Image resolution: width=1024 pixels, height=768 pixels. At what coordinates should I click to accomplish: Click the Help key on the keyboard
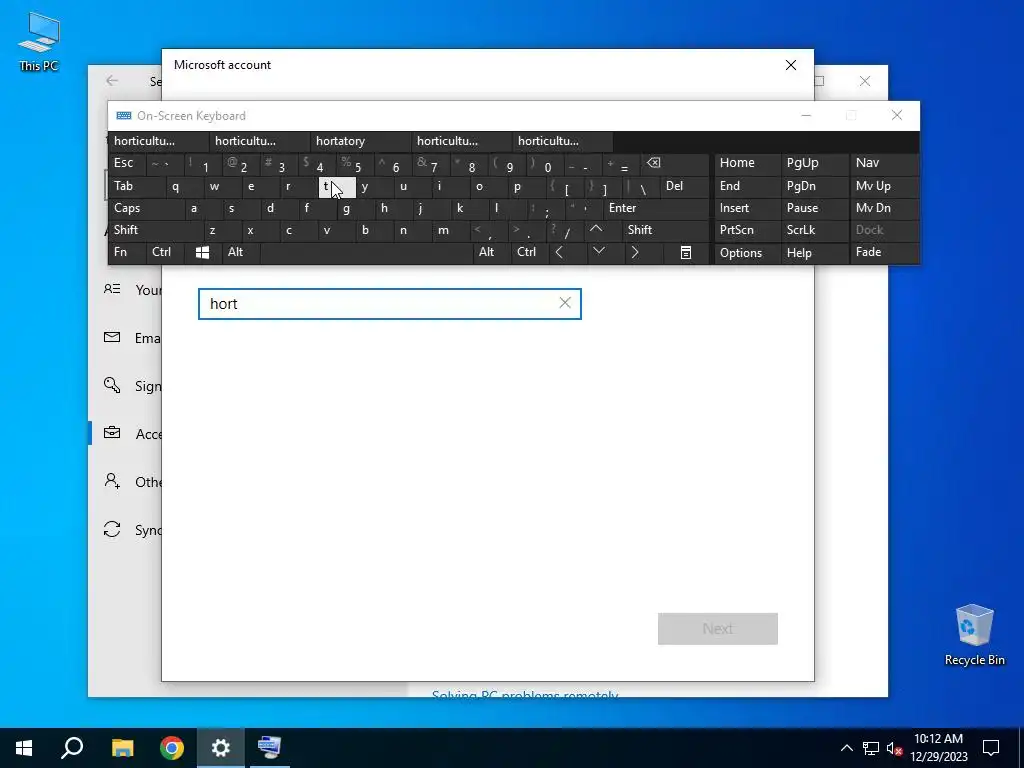pos(814,253)
